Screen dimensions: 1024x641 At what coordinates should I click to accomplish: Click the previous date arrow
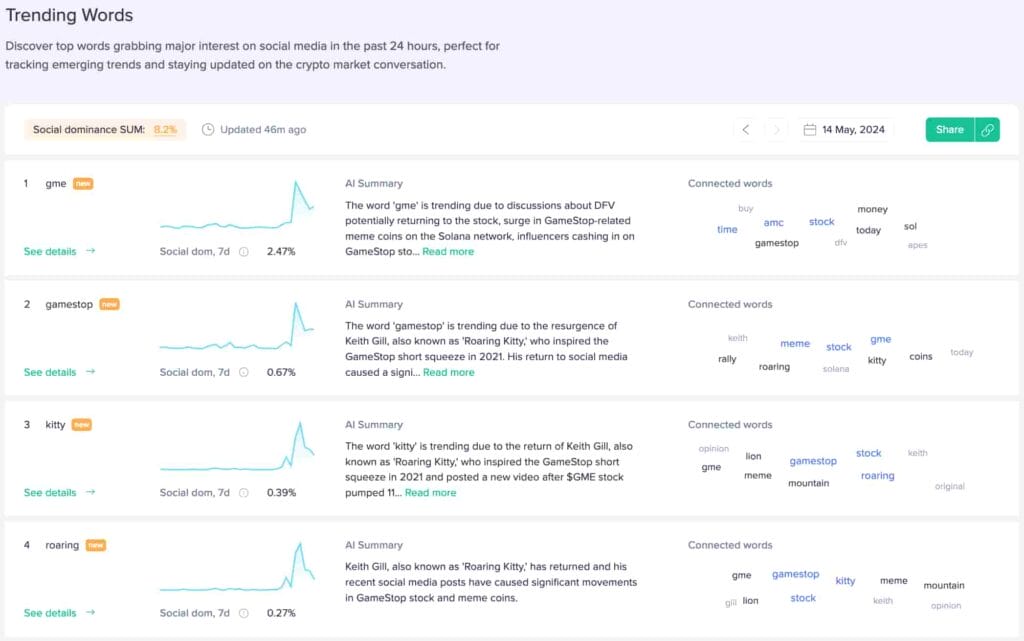point(746,130)
